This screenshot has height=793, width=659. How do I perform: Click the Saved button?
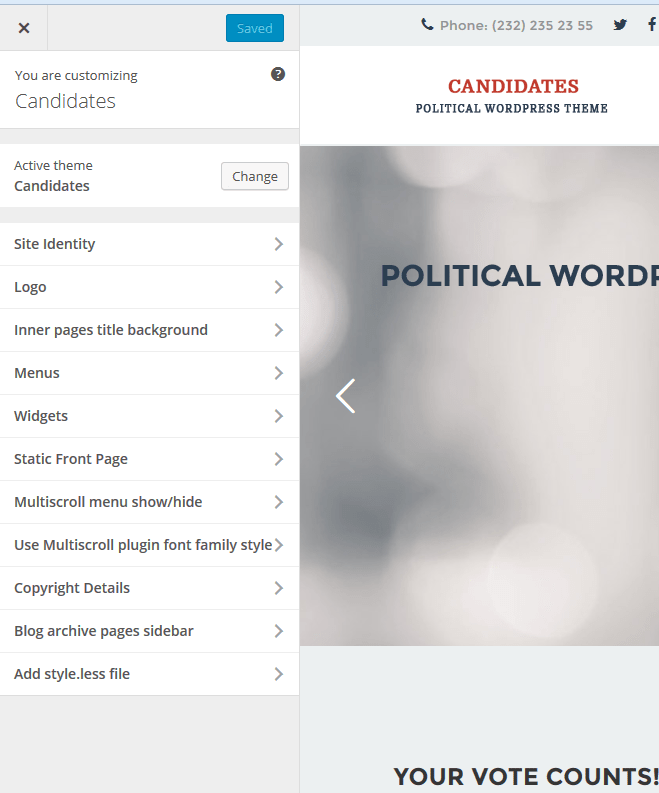pyautogui.click(x=254, y=28)
